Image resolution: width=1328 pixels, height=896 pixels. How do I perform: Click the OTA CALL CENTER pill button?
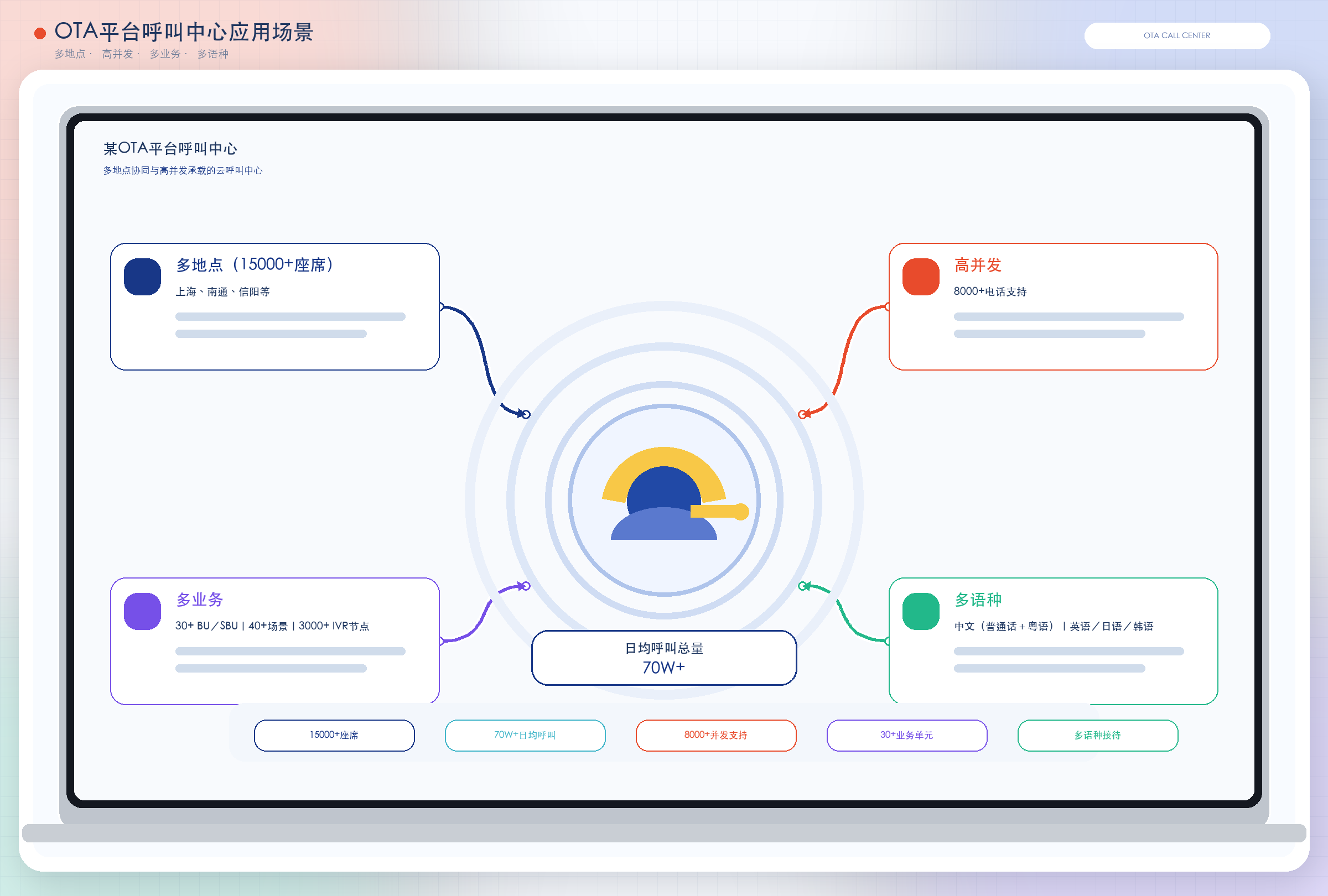1176,35
